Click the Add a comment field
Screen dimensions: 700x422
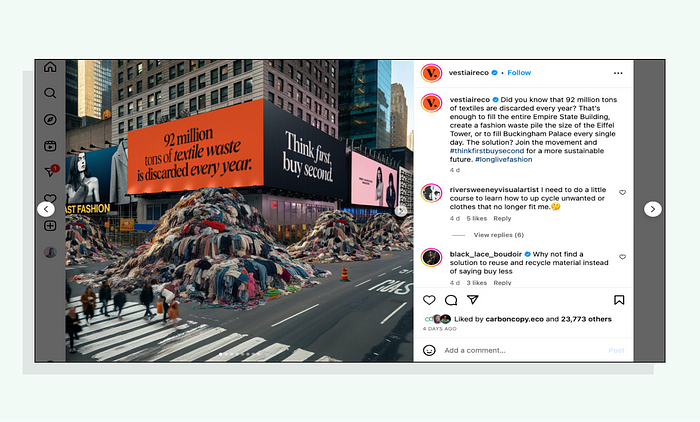[x=522, y=350]
